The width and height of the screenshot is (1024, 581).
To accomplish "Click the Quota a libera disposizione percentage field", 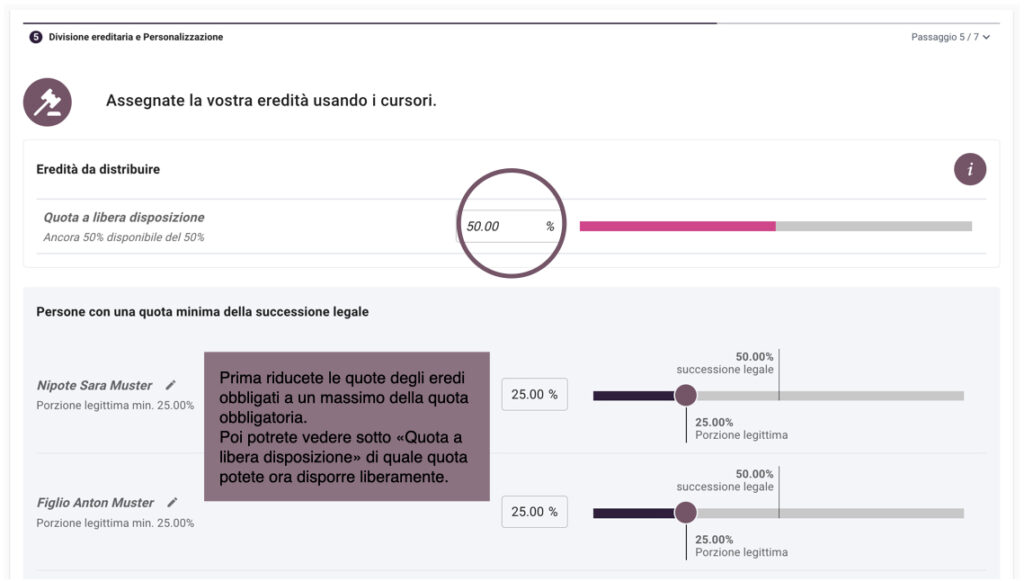I will [500, 226].
